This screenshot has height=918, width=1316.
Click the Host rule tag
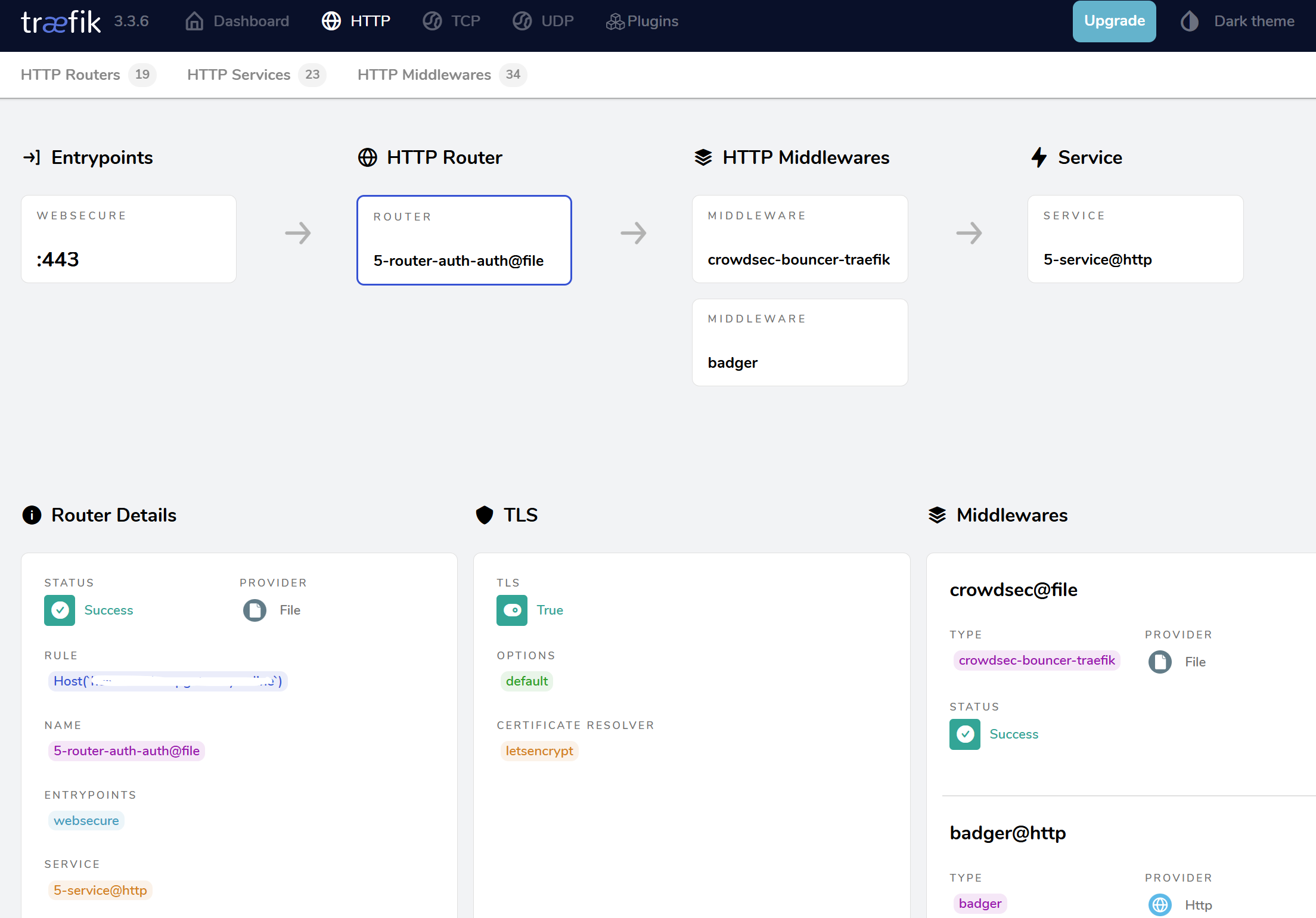[168, 681]
